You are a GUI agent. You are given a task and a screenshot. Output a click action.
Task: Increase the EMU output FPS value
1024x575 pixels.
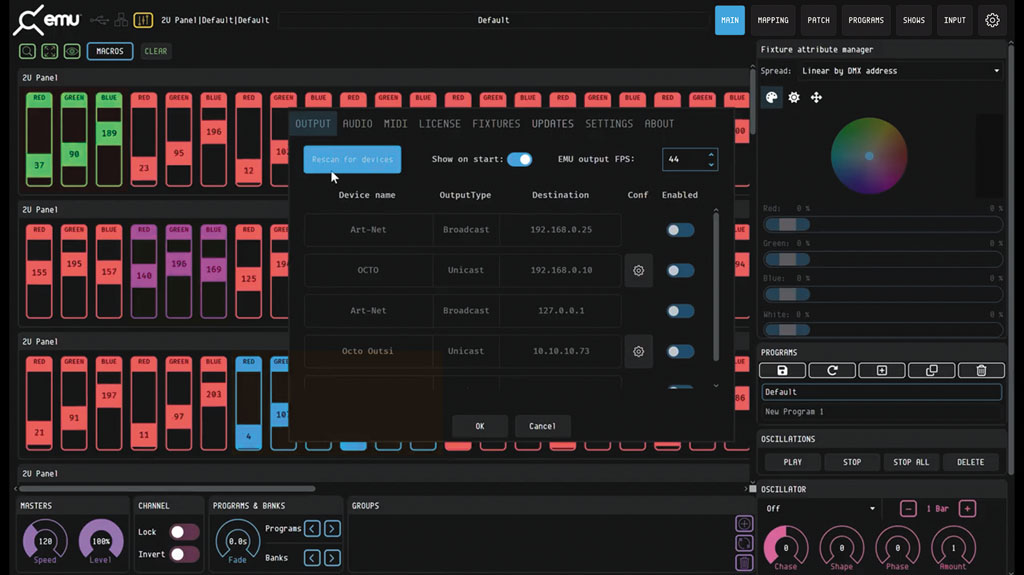coord(711,154)
